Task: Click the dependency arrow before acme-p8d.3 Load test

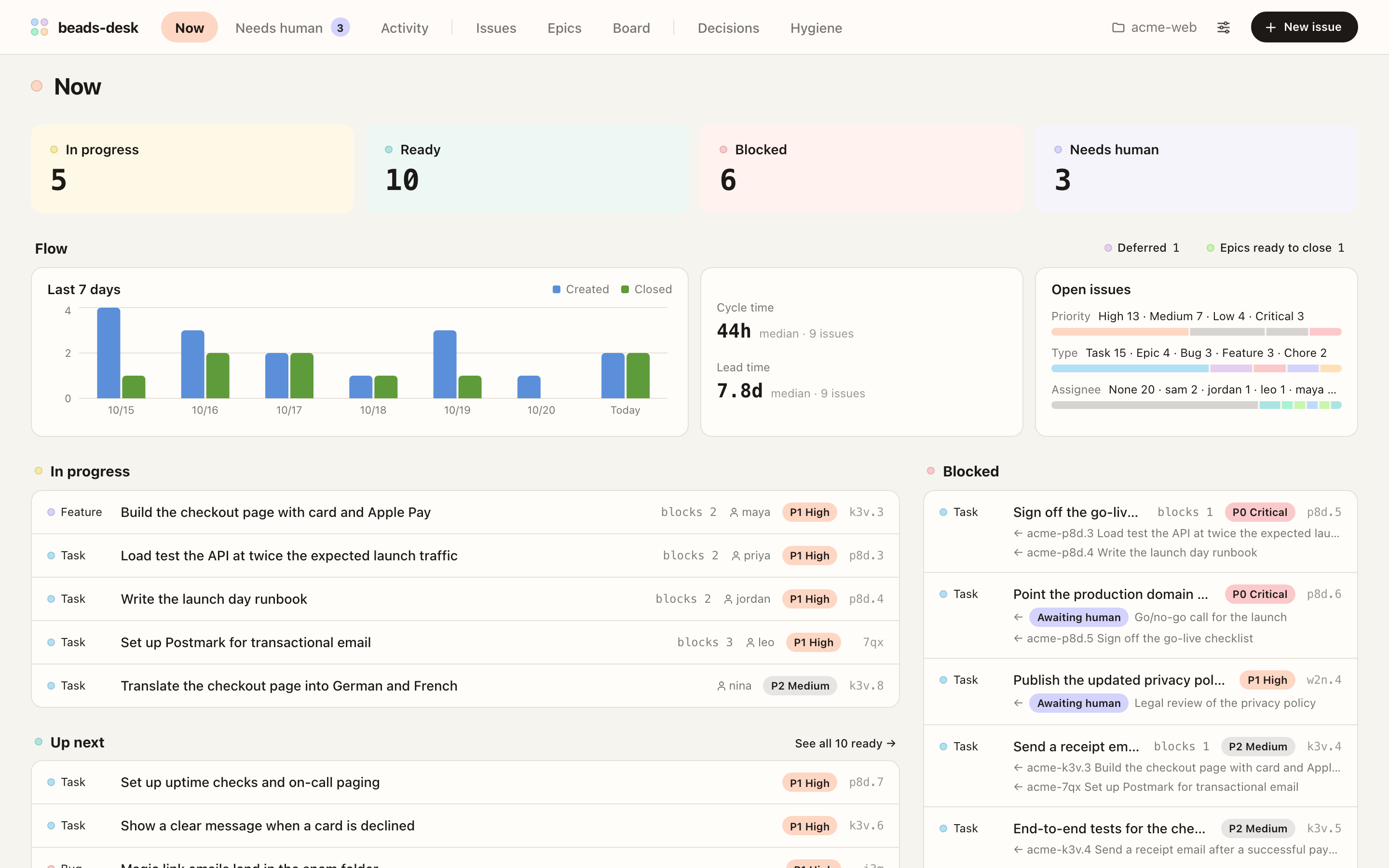Action: 1018,533
